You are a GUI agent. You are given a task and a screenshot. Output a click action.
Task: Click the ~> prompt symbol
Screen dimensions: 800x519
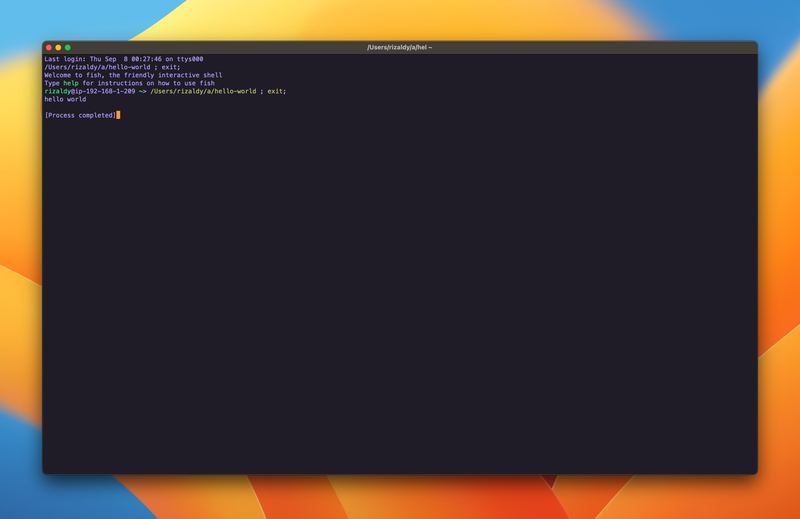[x=143, y=91]
